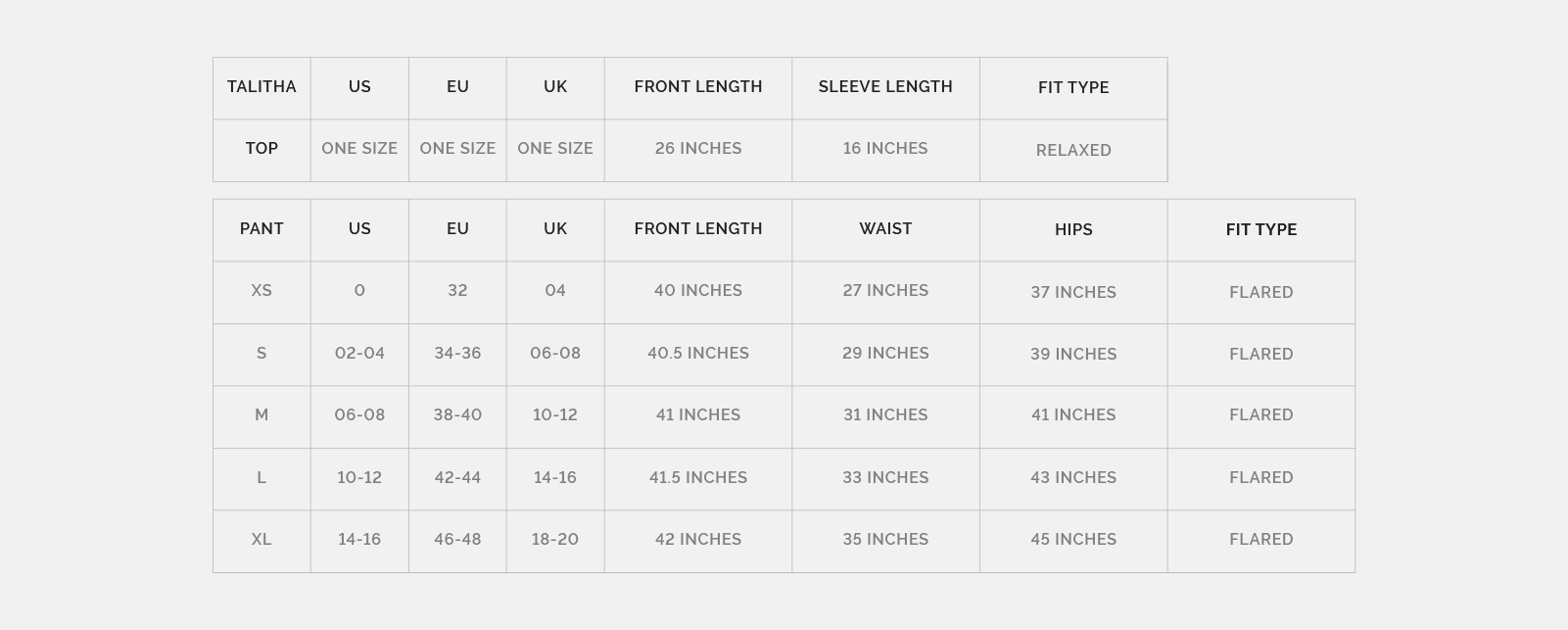Click the WAIST column header

pos(885,229)
